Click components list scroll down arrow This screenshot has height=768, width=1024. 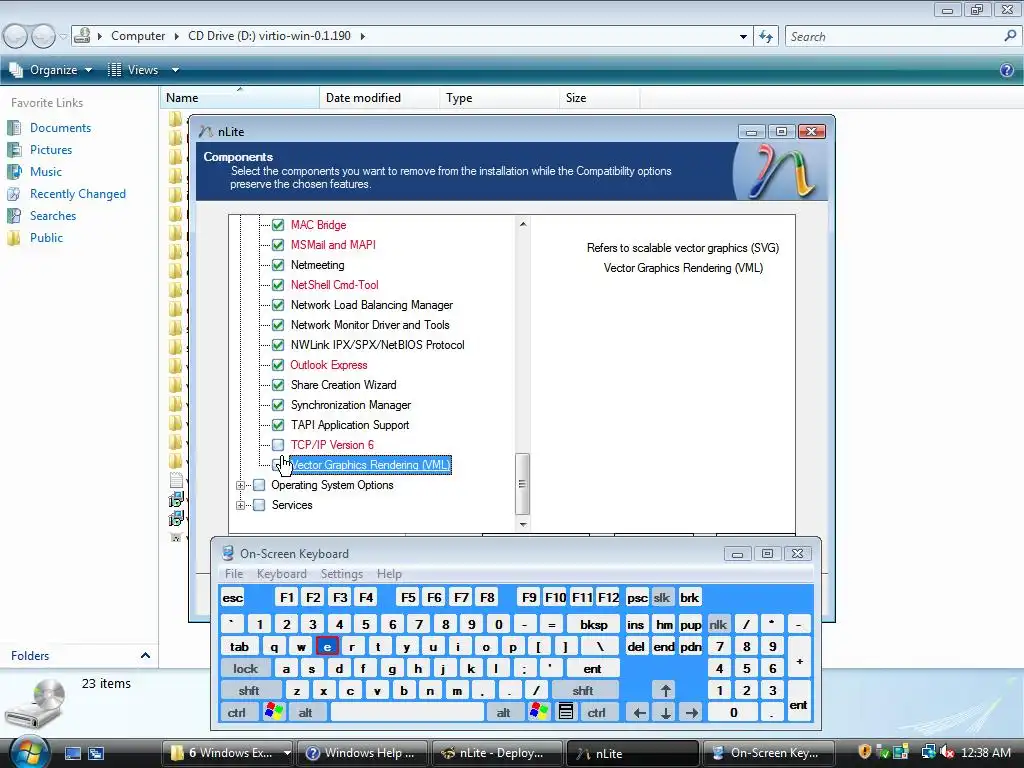pos(522,524)
